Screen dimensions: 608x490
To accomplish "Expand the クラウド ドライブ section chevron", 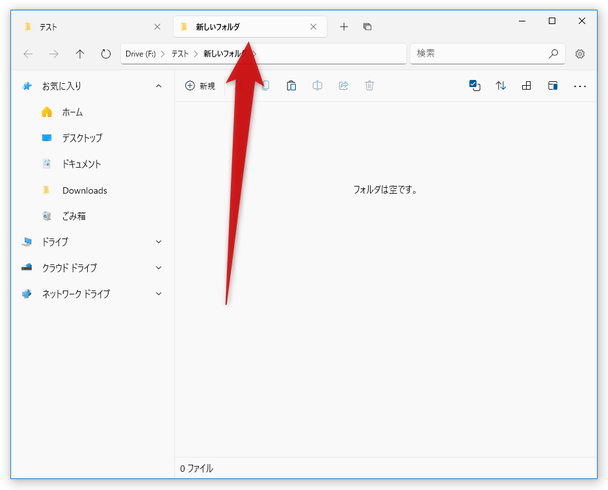I will [159, 268].
